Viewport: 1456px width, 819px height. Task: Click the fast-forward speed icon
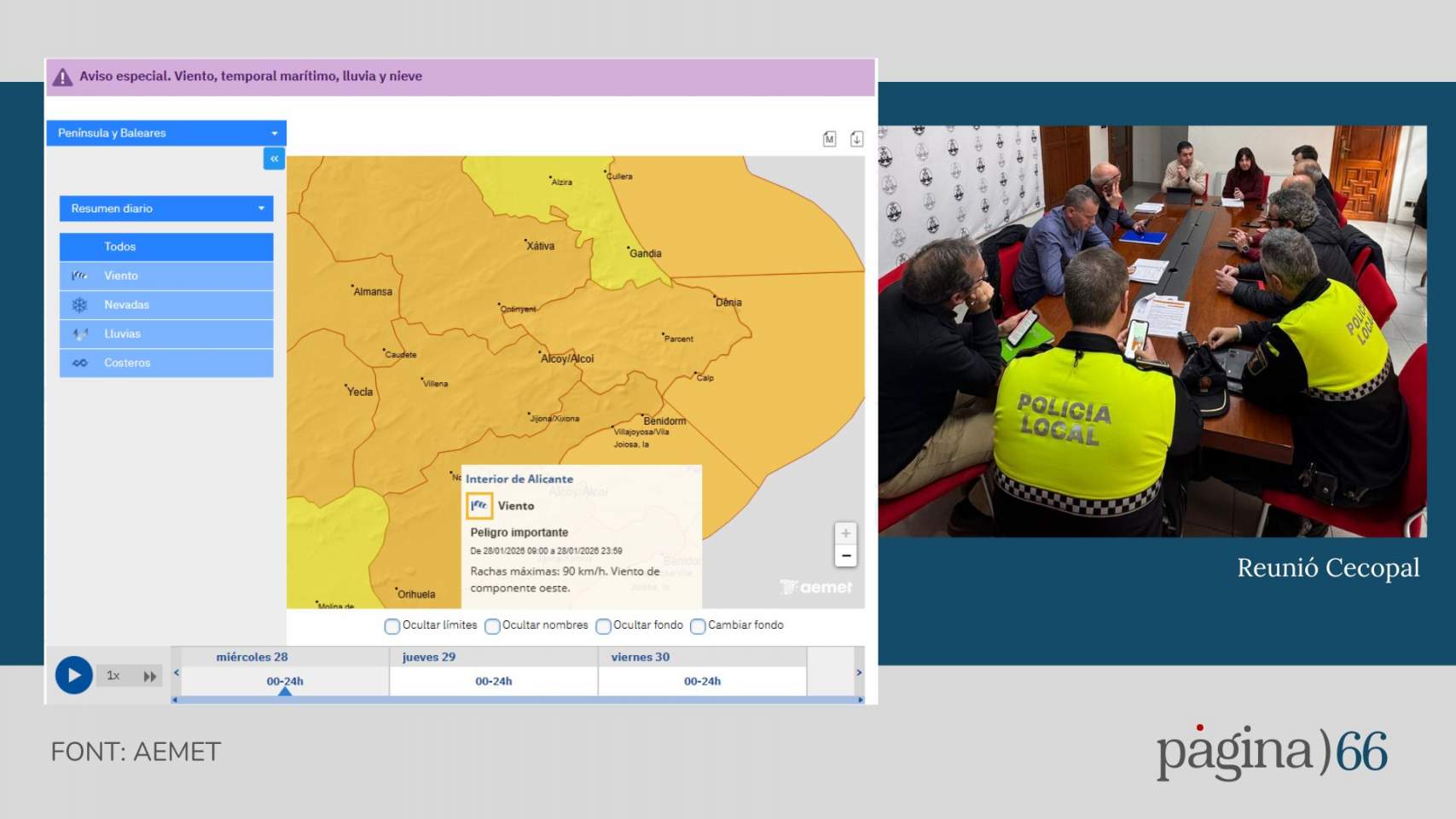pos(150,677)
